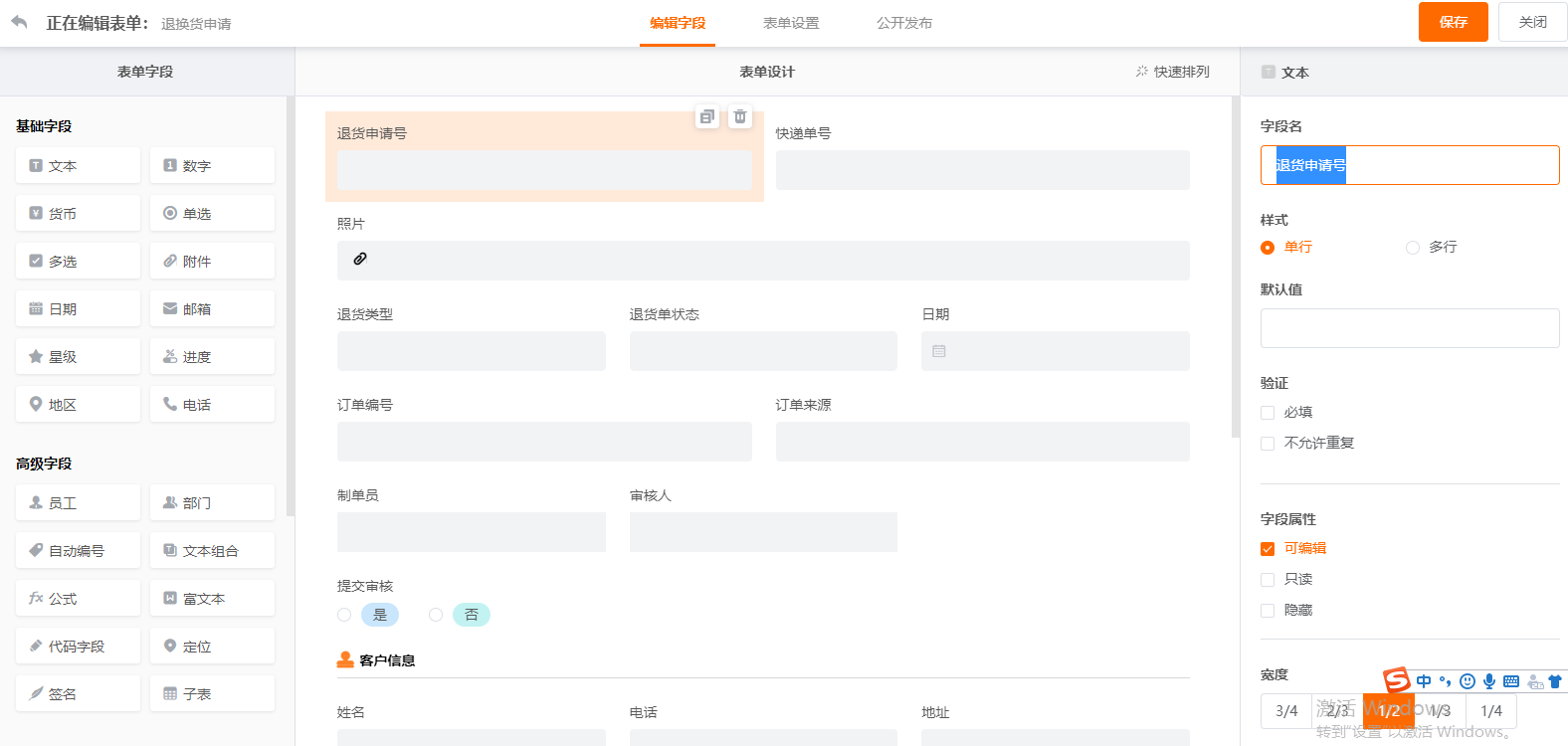Add a 地区 field
Screen dimensions: 1568x746
(x=78, y=404)
